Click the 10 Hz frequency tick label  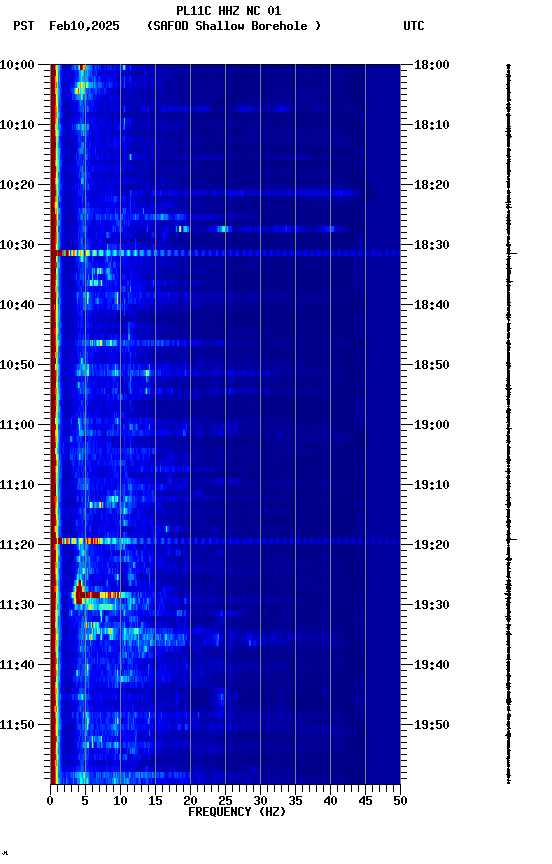pyautogui.click(x=120, y=801)
